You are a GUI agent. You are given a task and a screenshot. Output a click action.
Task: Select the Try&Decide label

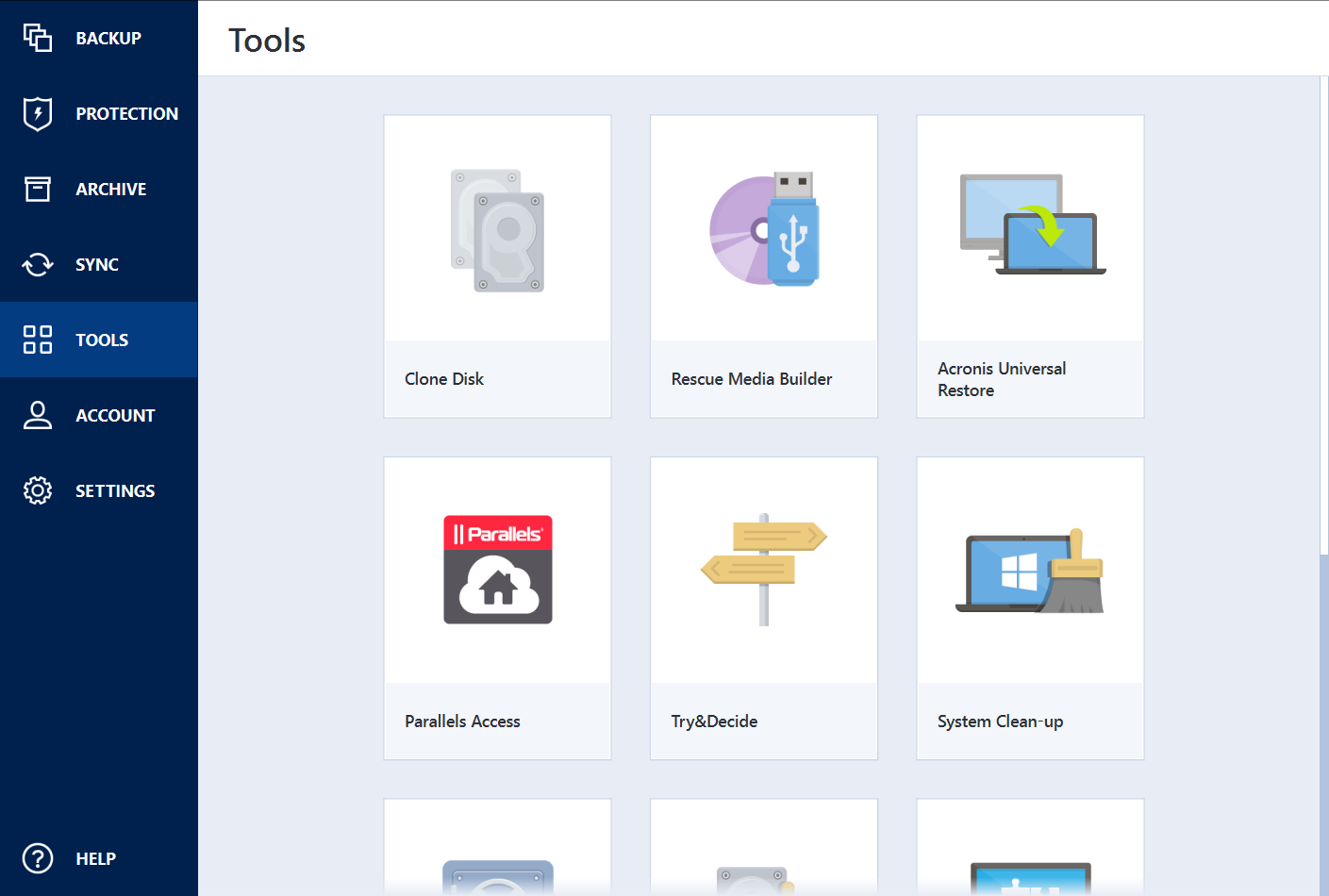pos(714,722)
